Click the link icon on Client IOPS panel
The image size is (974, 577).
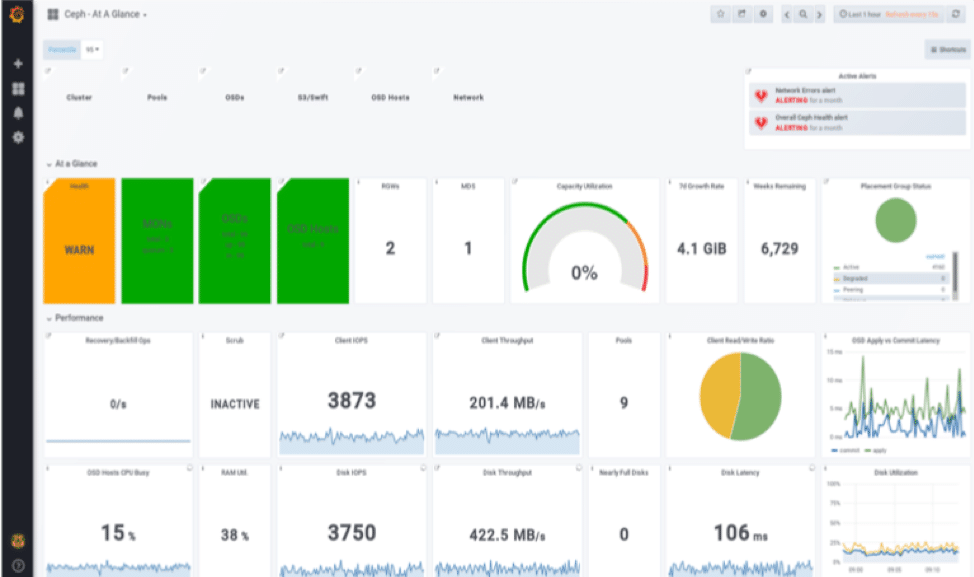(281, 335)
